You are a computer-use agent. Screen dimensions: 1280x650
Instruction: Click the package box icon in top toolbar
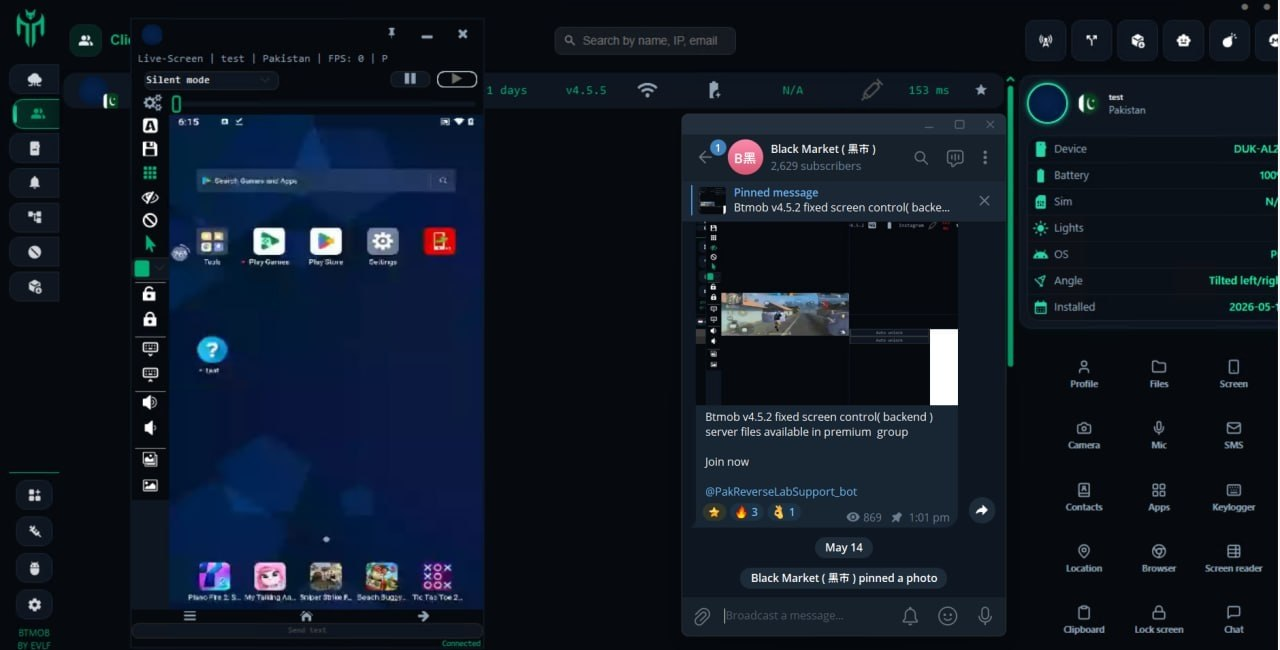pyautogui.click(x=1138, y=41)
